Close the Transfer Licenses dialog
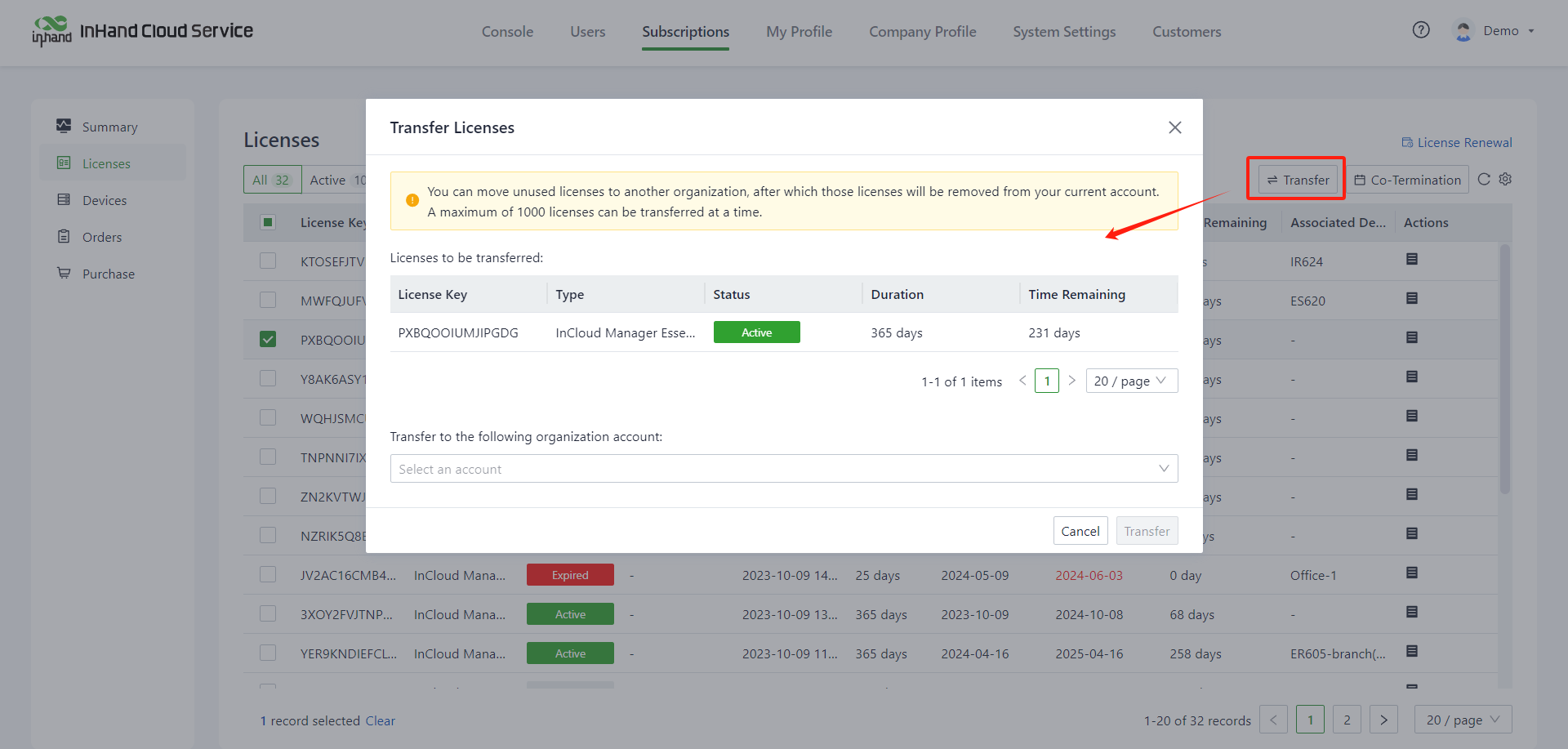This screenshot has height=749, width=1568. tap(1174, 127)
